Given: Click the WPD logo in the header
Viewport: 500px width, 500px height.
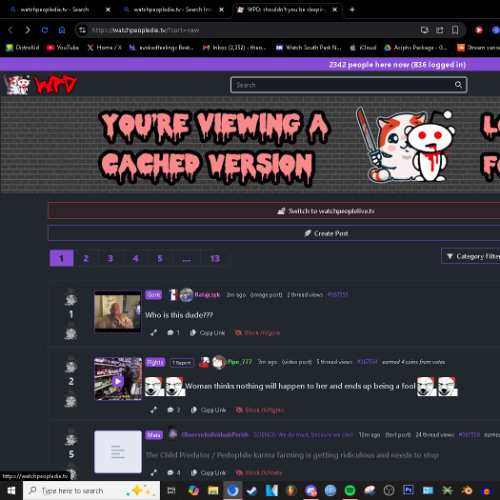Looking at the screenshot, I should (40, 85).
